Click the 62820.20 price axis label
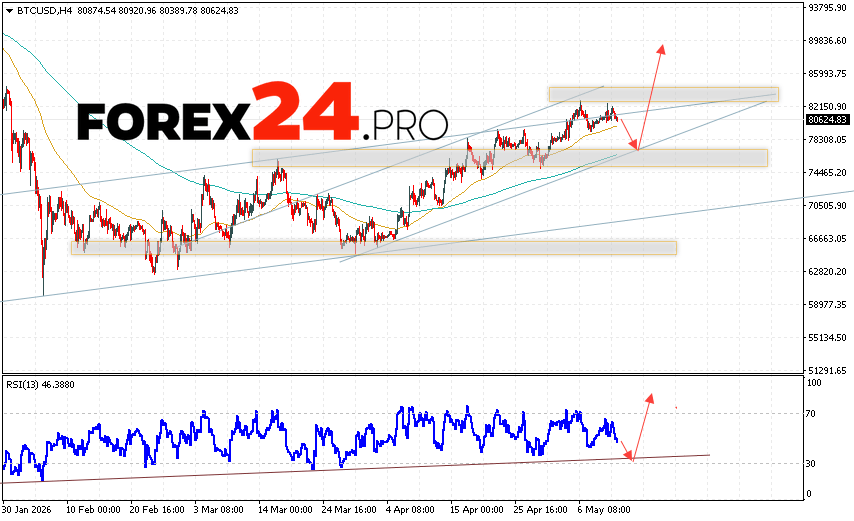Screen dimensions: 854x521 point(828,272)
